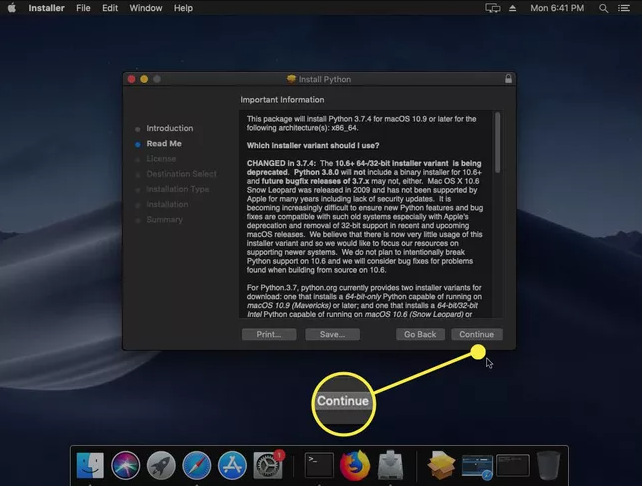Click 'Which installer variant should I use?' text
The width and height of the screenshot is (642, 486).
point(313,145)
